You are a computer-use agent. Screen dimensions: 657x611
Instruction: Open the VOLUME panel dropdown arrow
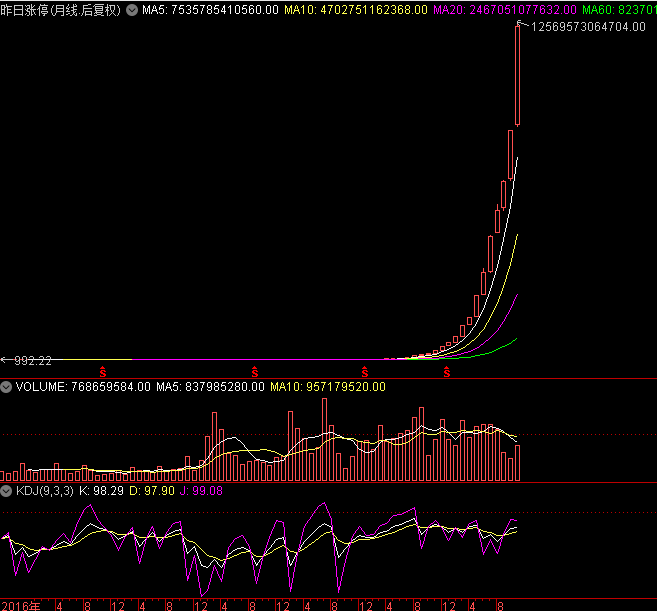(6, 387)
